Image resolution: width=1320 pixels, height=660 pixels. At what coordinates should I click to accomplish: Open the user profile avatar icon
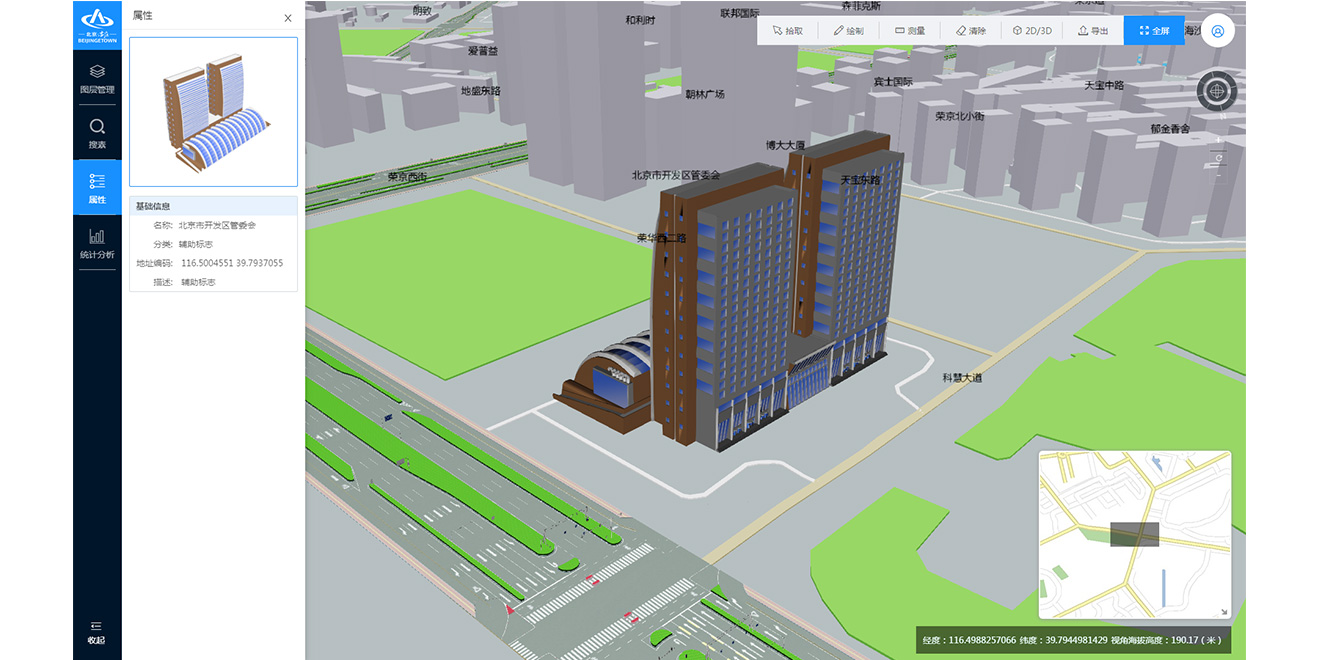click(1217, 31)
